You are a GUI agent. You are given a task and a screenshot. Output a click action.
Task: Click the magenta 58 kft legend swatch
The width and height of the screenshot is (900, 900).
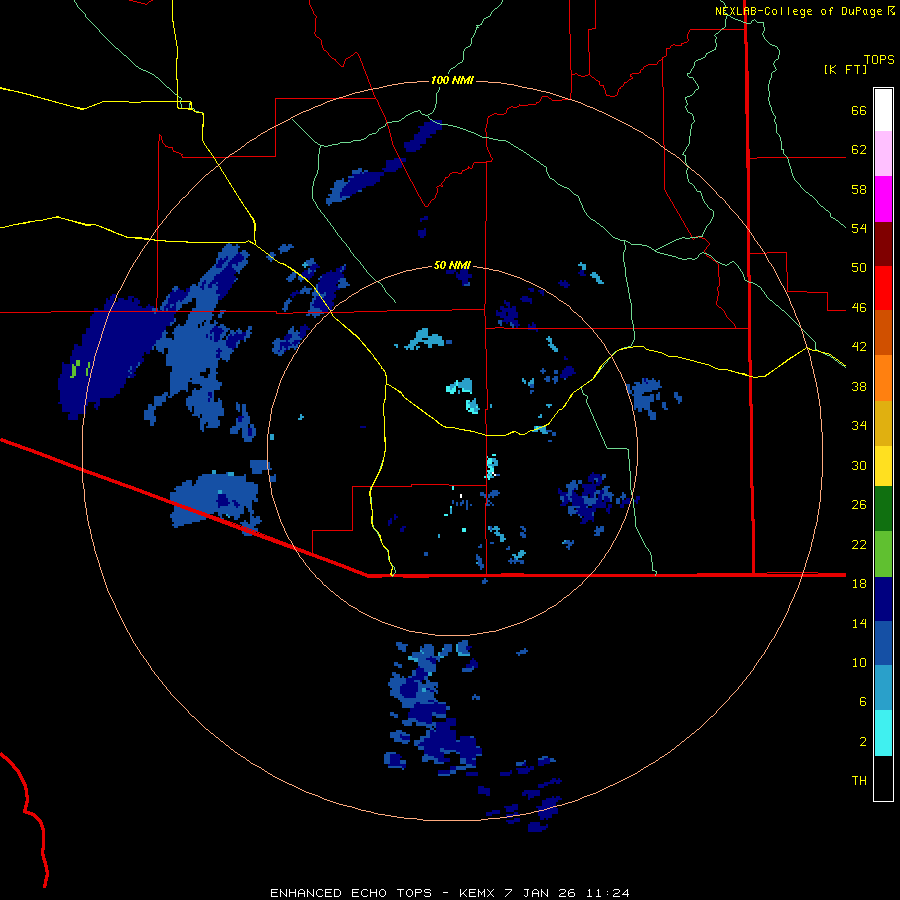(883, 199)
